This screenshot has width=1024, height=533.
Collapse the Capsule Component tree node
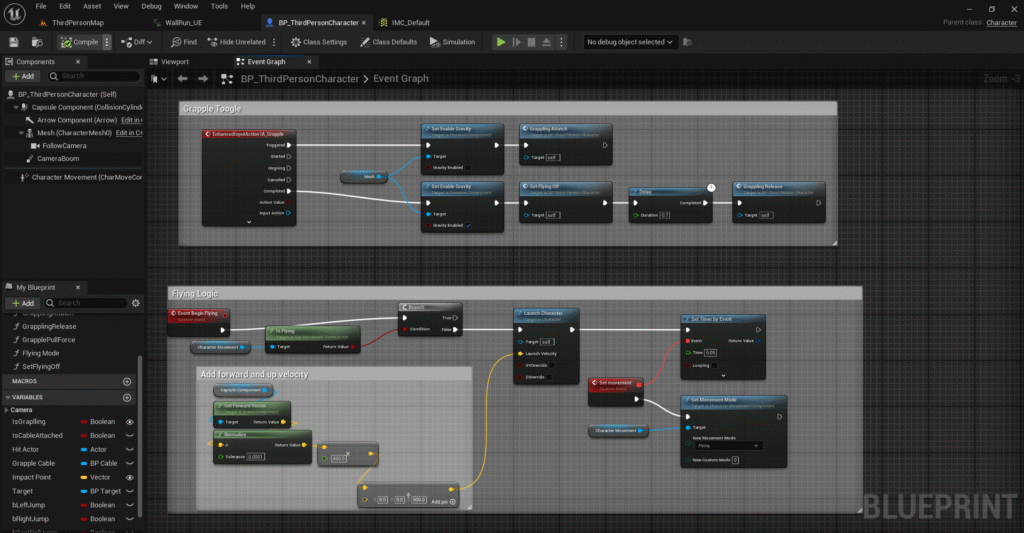pos(16,107)
